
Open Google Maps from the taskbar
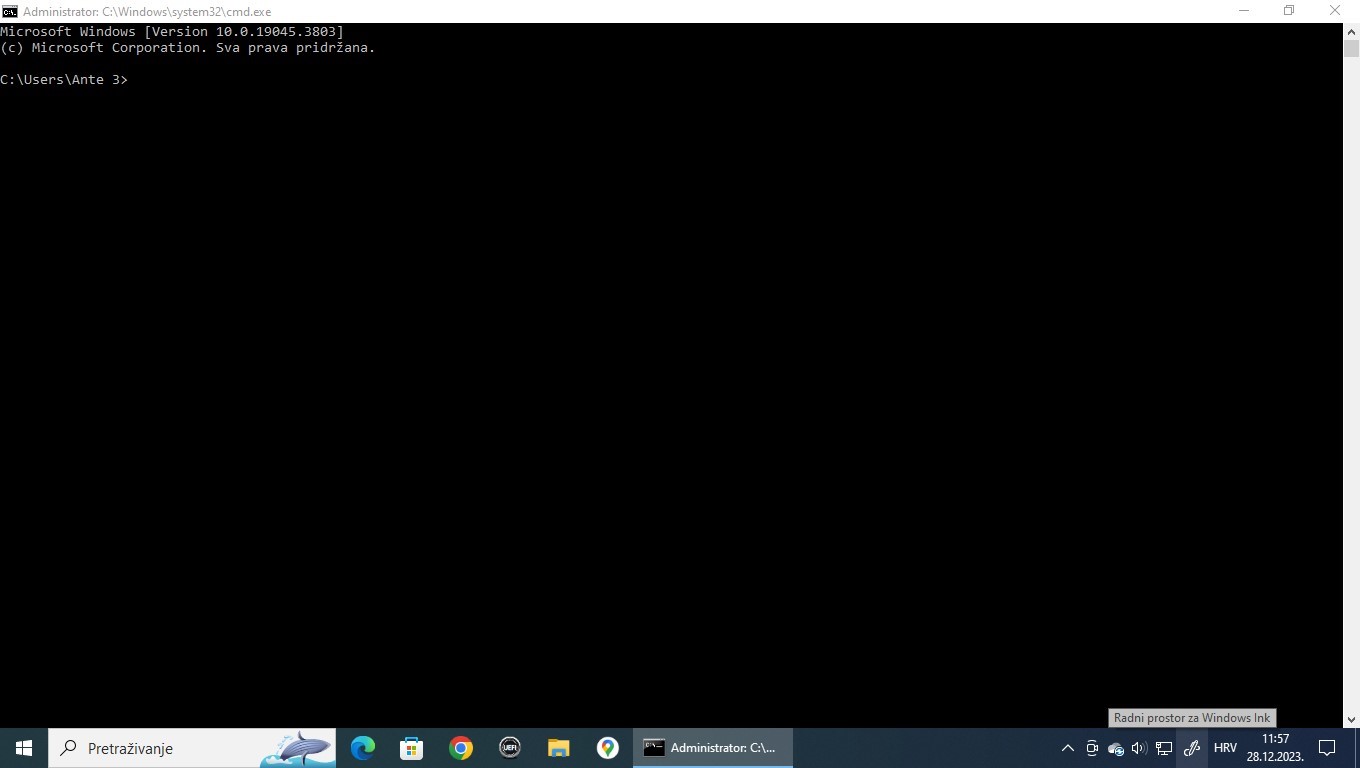pyautogui.click(x=607, y=748)
